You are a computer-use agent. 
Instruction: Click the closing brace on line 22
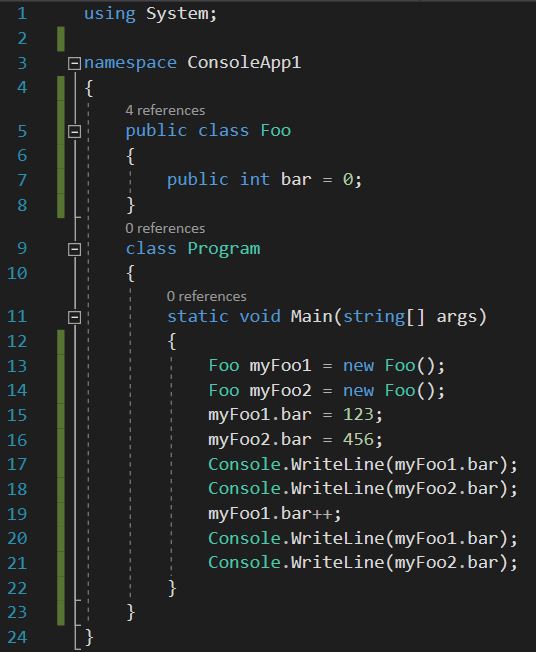[172, 588]
